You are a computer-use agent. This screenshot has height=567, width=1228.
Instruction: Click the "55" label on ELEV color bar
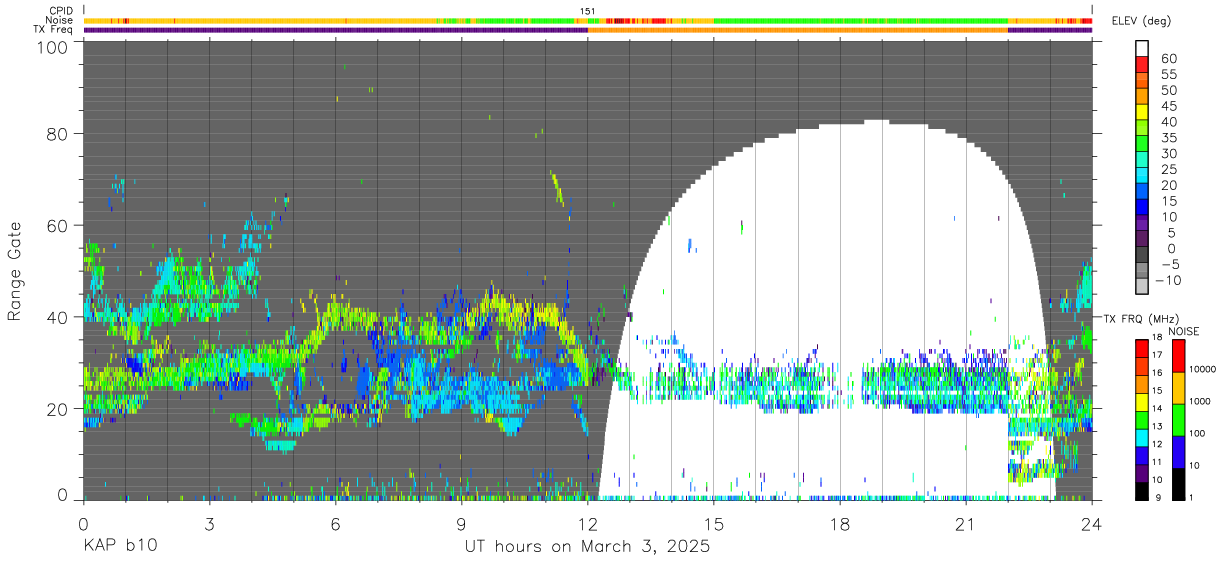tap(1169, 74)
